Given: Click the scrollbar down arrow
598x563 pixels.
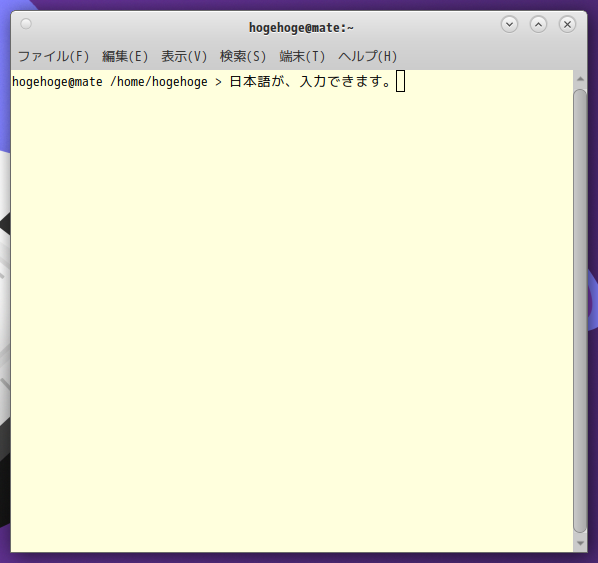Looking at the screenshot, I should [580, 543].
